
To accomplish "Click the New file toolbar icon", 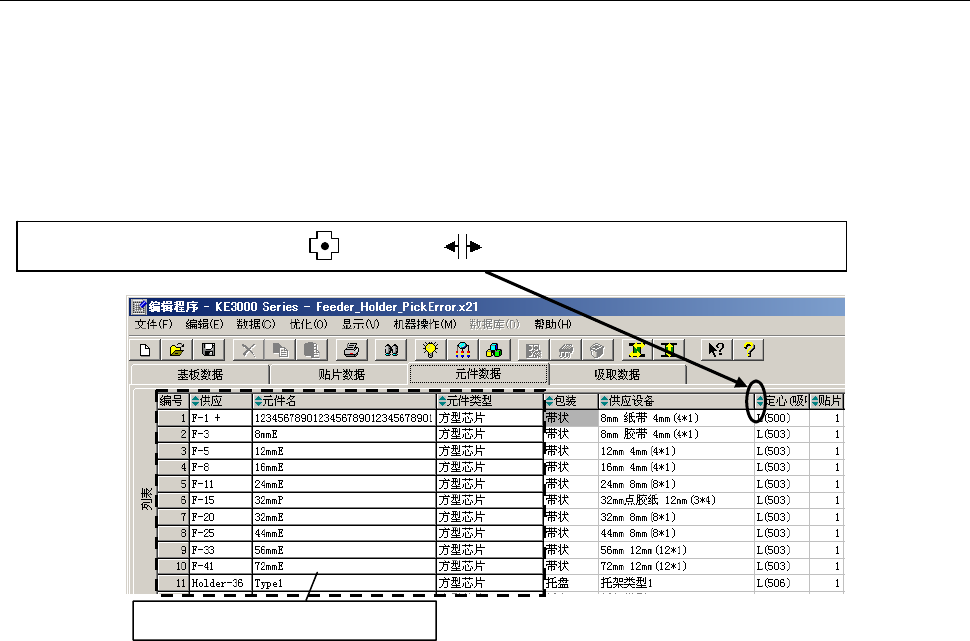I will [x=145, y=350].
